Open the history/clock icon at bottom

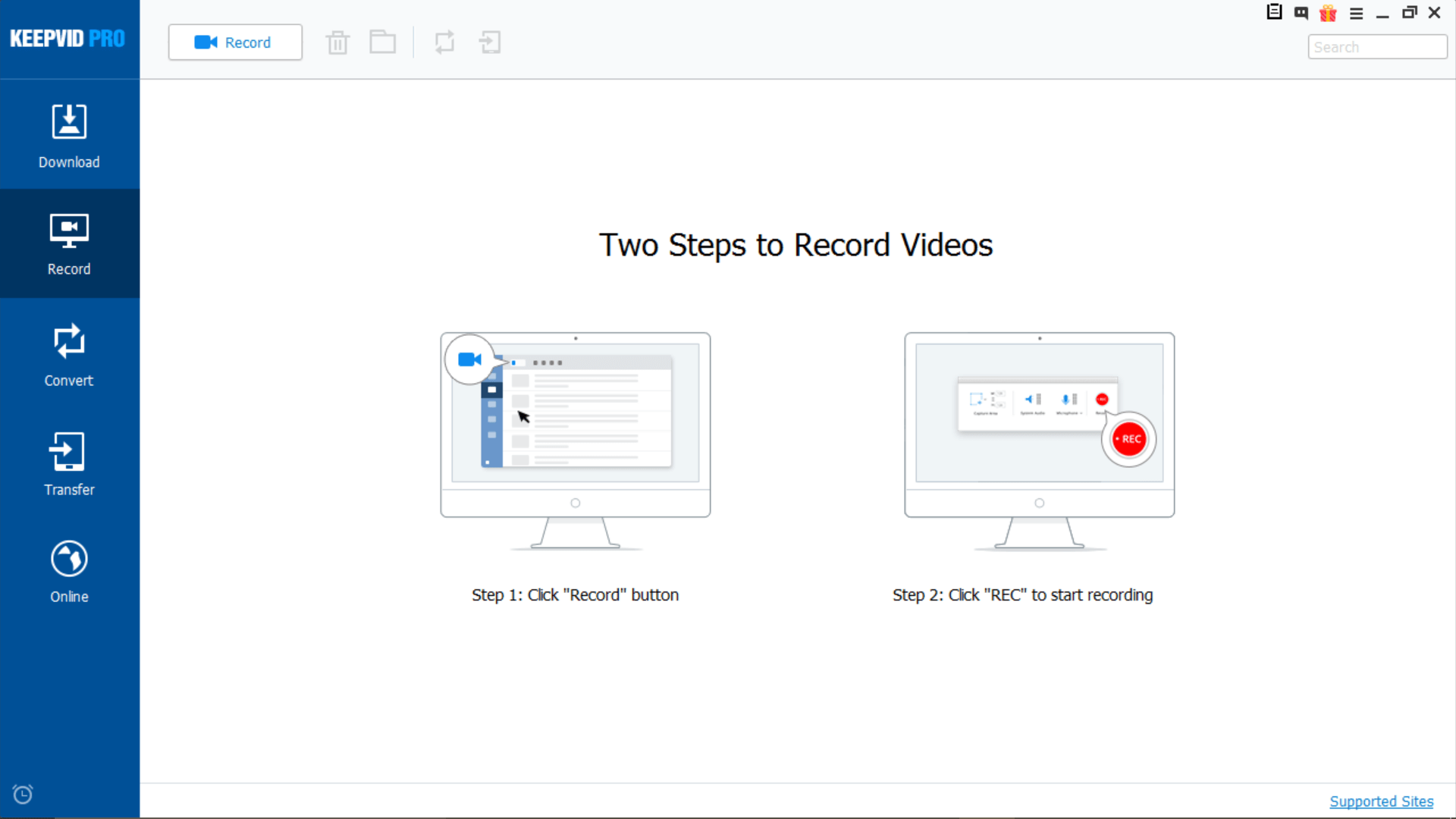pyautogui.click(x=22, y=794)
